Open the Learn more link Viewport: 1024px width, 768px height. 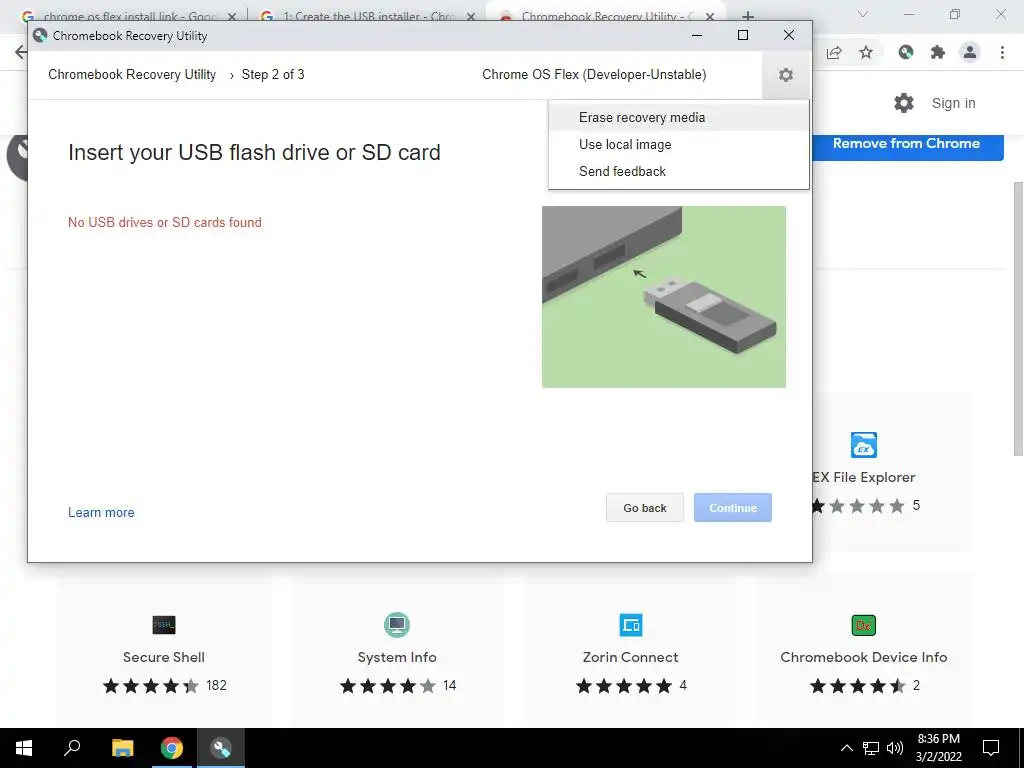click(101, 513)
